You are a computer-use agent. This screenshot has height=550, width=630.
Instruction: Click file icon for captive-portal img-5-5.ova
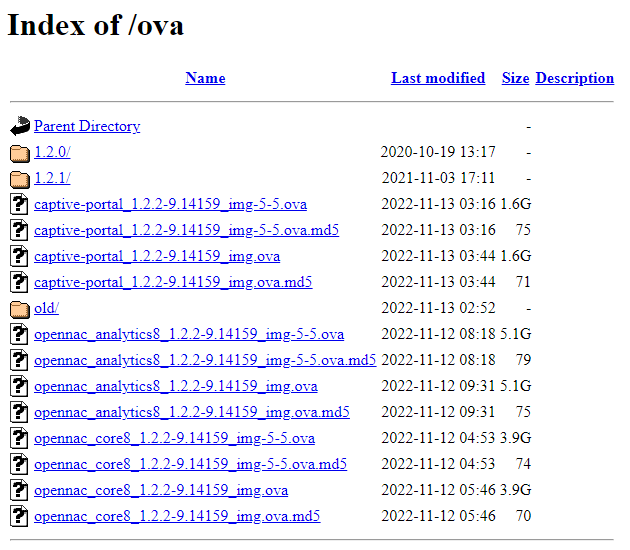[x=19, y=204]
